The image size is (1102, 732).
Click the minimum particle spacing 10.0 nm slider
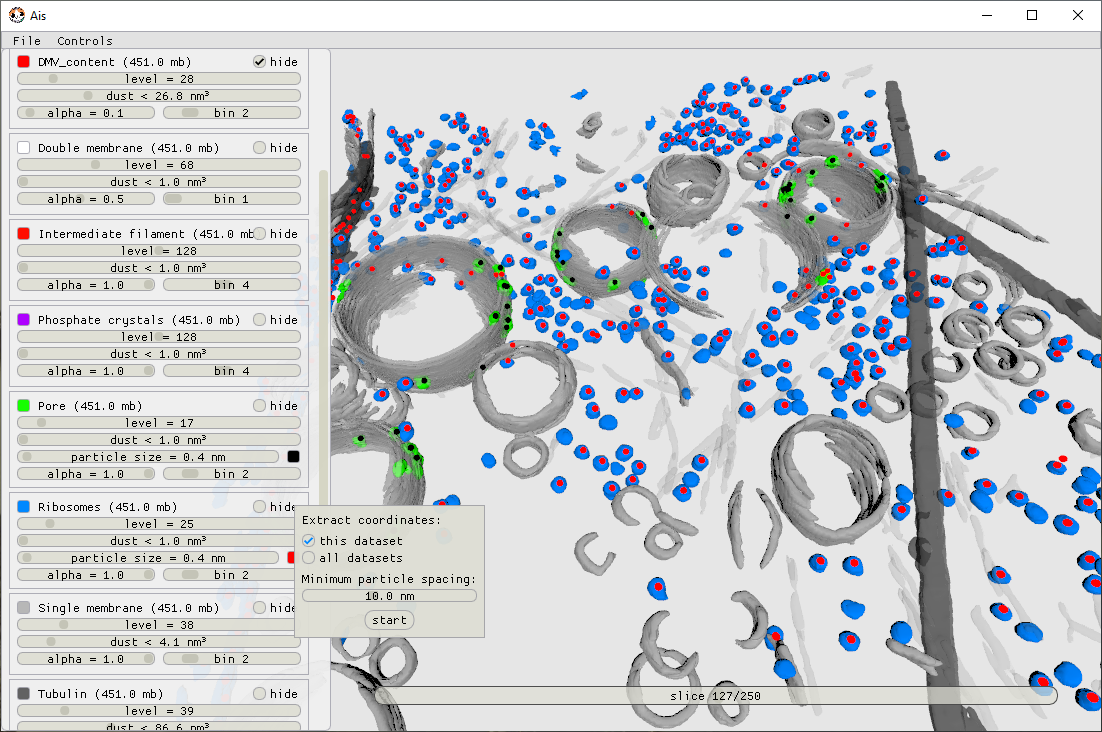click(389, 596)
